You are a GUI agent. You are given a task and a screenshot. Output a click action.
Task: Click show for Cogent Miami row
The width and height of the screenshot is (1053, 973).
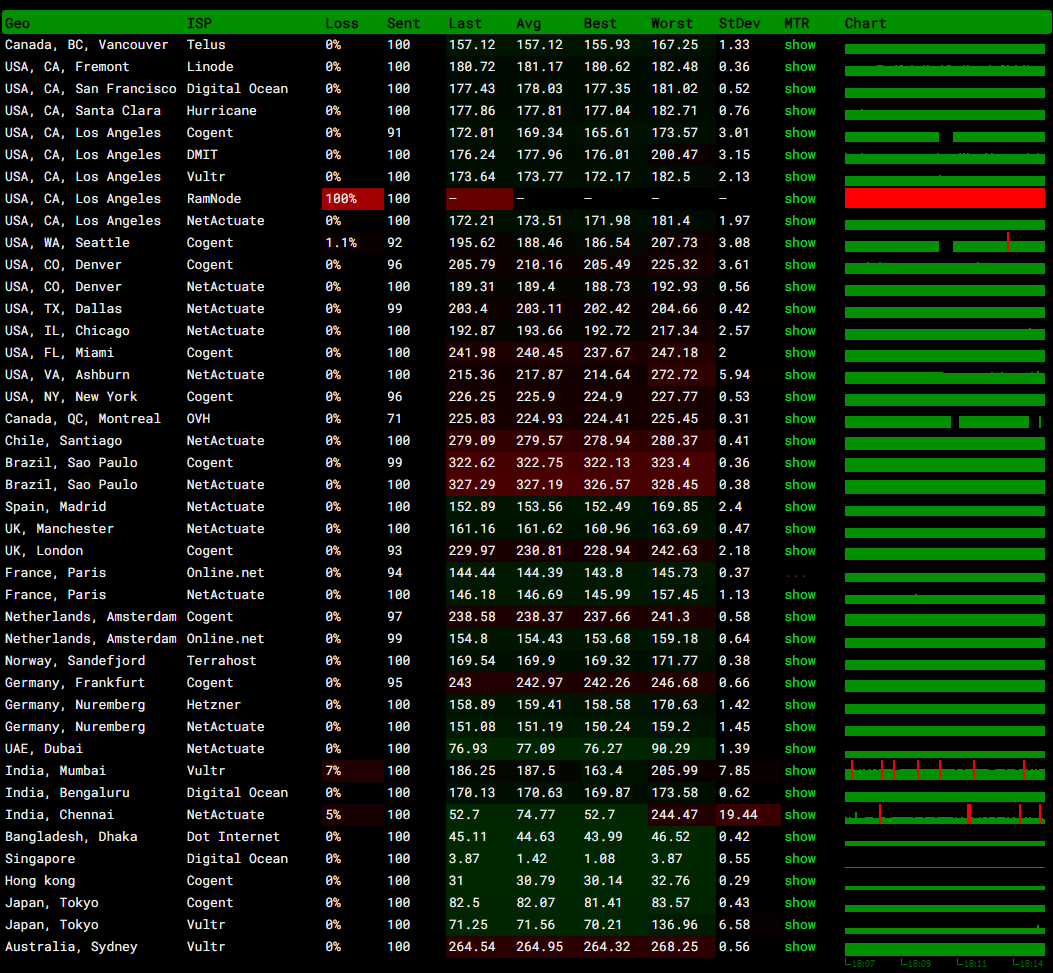pos(800,353)
